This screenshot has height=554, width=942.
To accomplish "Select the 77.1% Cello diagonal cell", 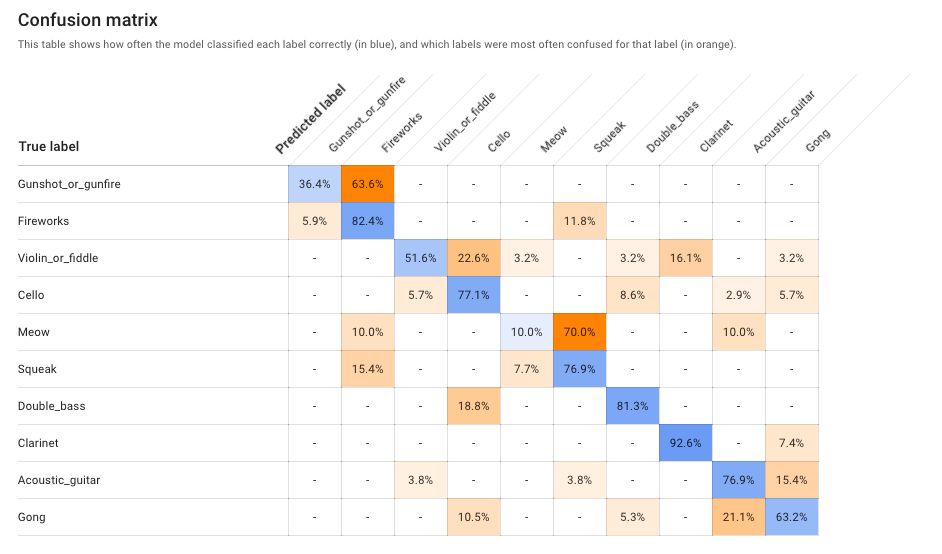I will click(x=473, y=295).
